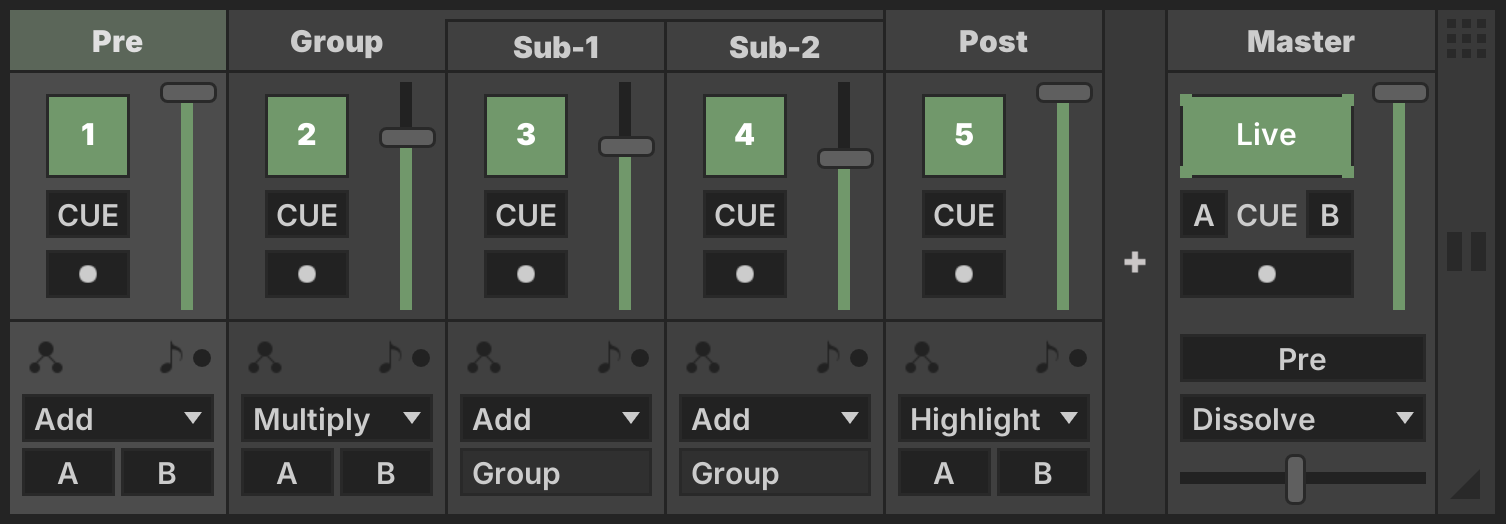Click the node network icon on Sub-2 layer
Image resolution: width=1506 pixels, height=524 pixels.
point(703,357)
